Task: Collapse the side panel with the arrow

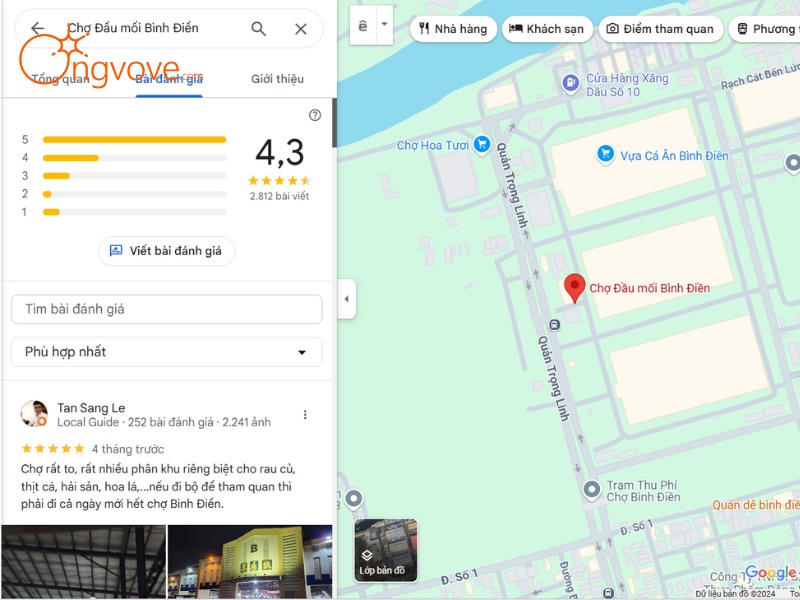Action: [x=347, y=299]
